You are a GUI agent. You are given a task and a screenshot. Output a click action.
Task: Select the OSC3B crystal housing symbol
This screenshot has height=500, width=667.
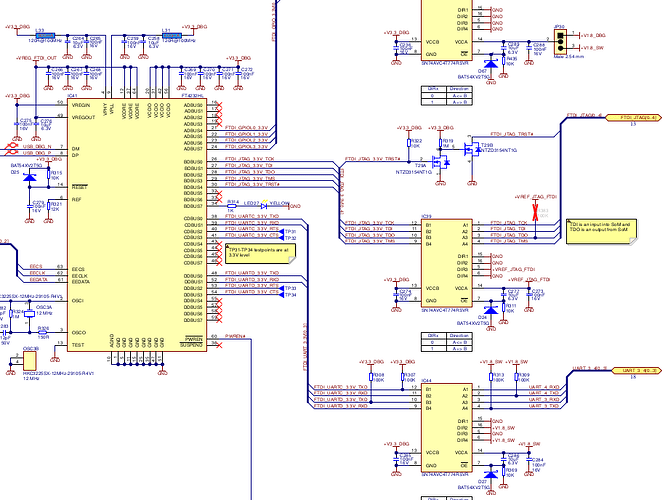[29, 361]
